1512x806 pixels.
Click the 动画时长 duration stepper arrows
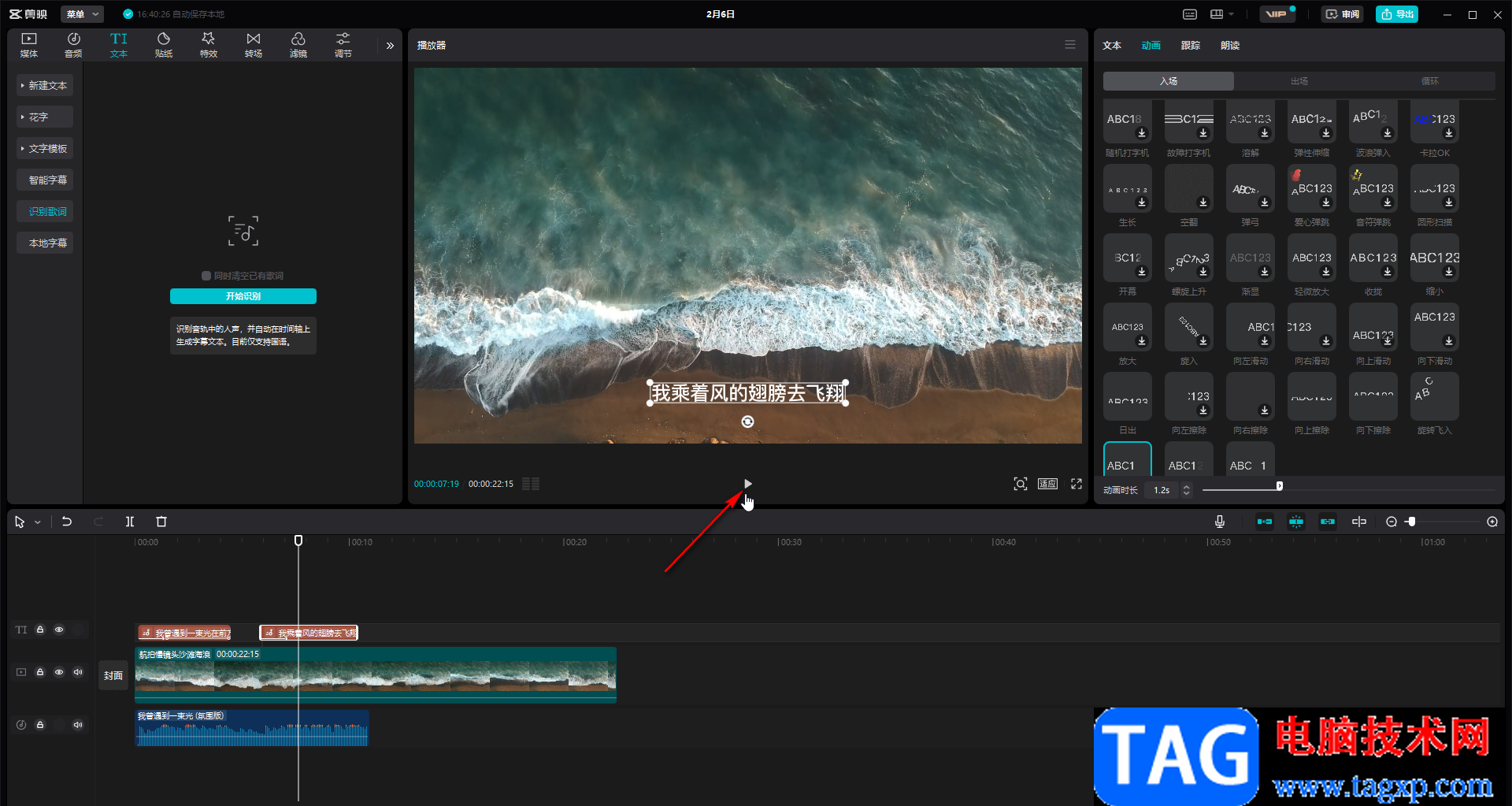point(1187,490)
